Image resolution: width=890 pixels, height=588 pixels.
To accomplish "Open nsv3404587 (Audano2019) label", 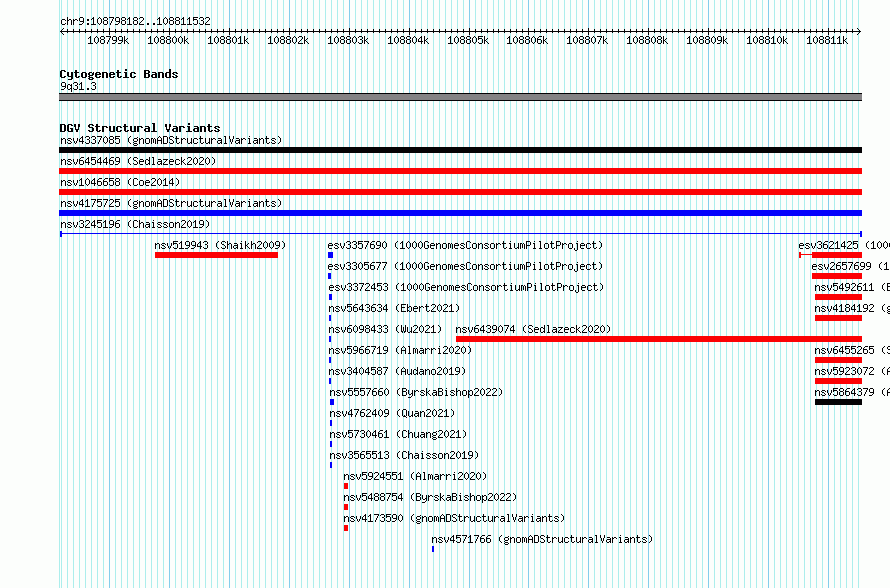I will pyautogui.click(x=397, y=371).
